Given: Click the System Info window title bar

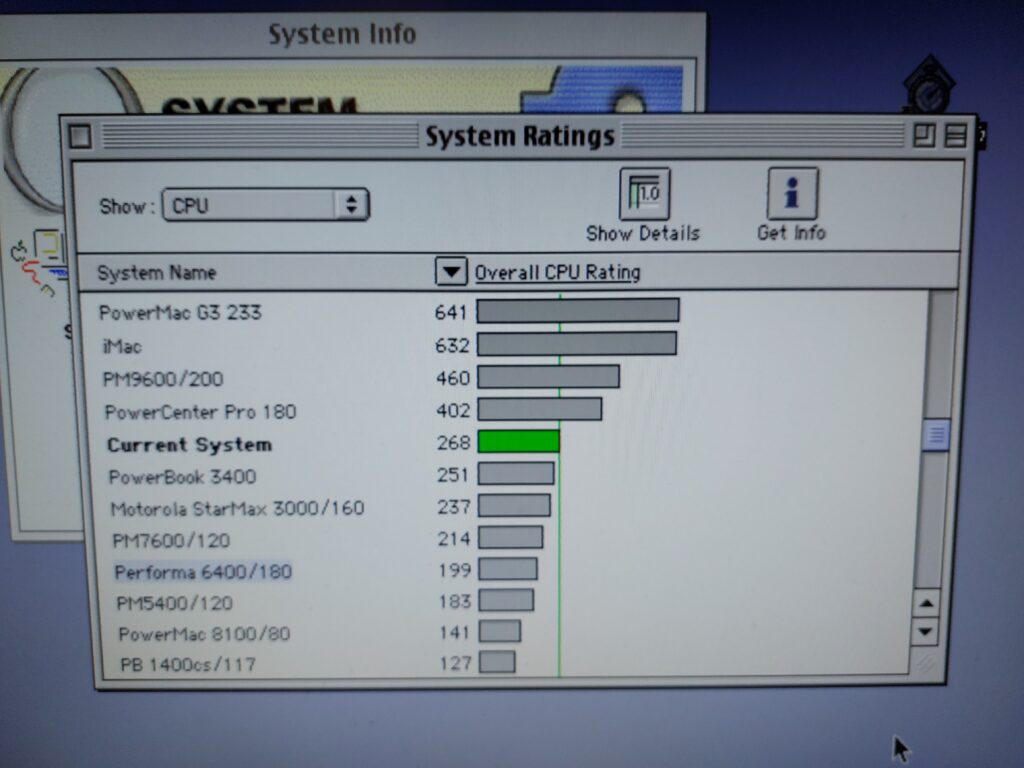Looking at the screenshot, I should [351, 34].
